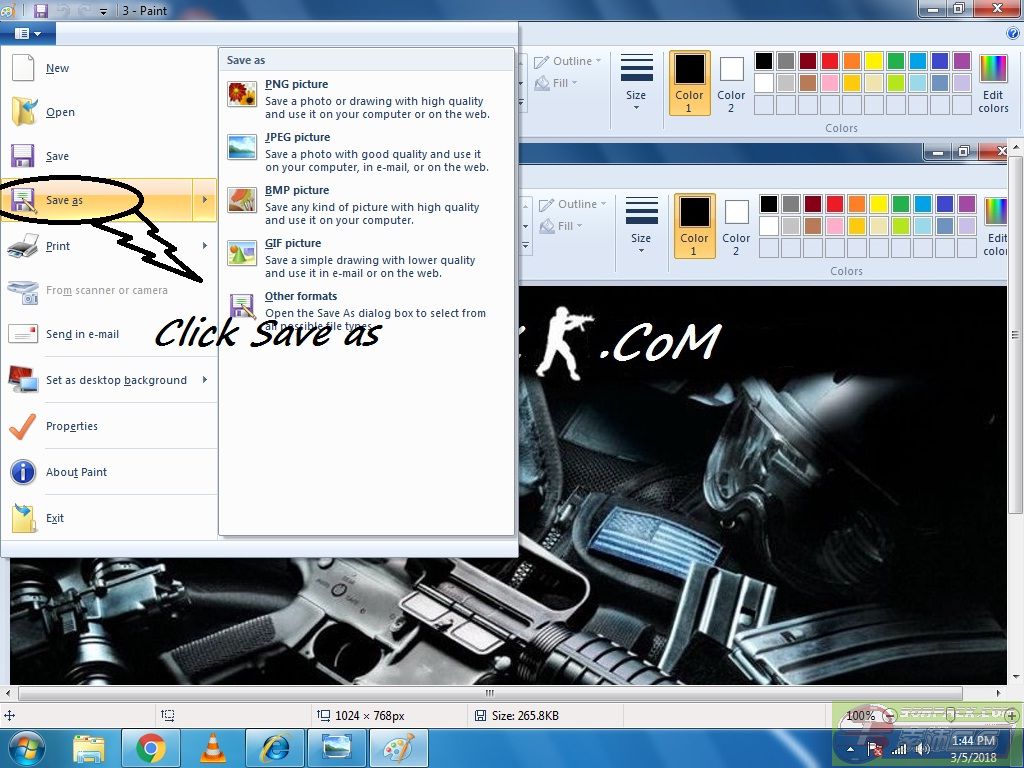Click the About Paint info icon
Image resolution: width=1024 pixels, height=768 pixels.
click(x=24, y=472)
